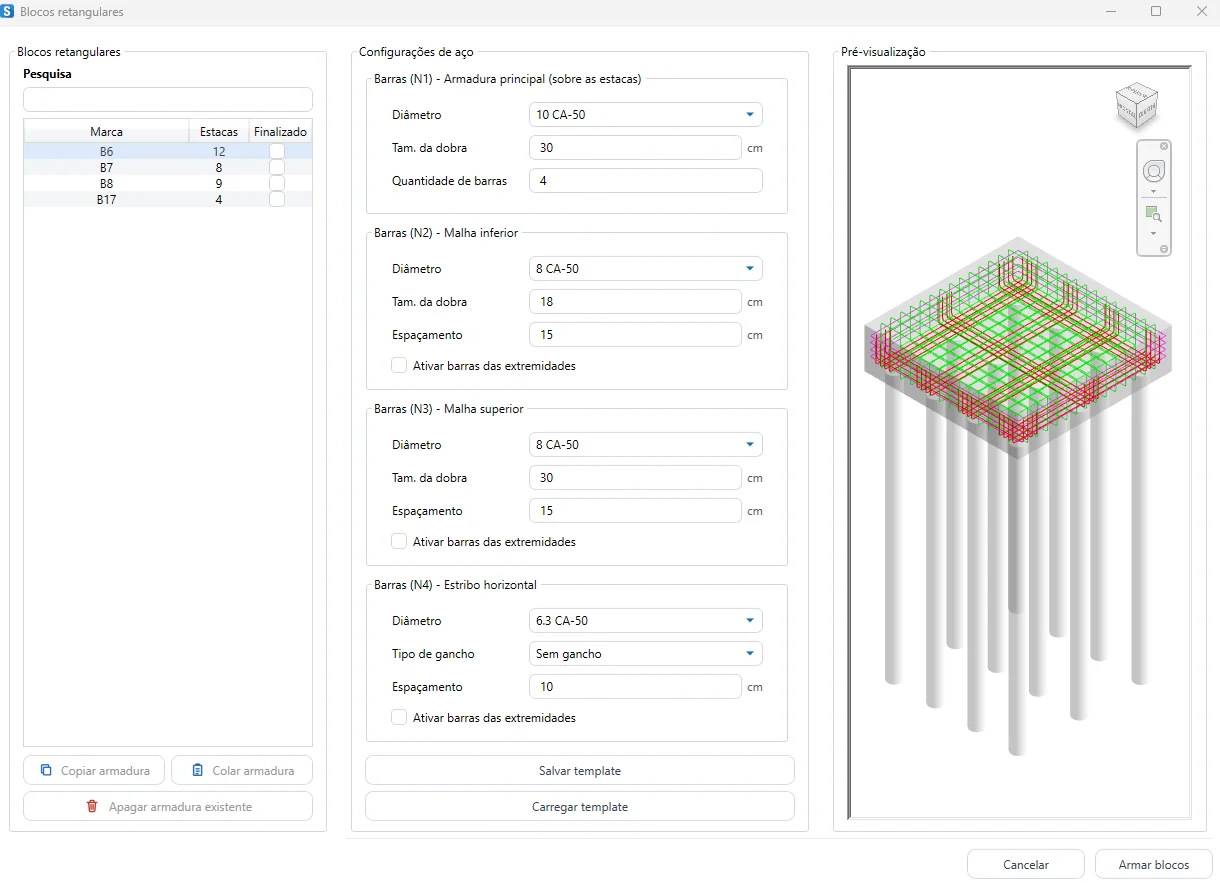The height and width of the screenshot is (883, 1220).
Task: Click N1 Tam. da dobra field
Action: 636,148
